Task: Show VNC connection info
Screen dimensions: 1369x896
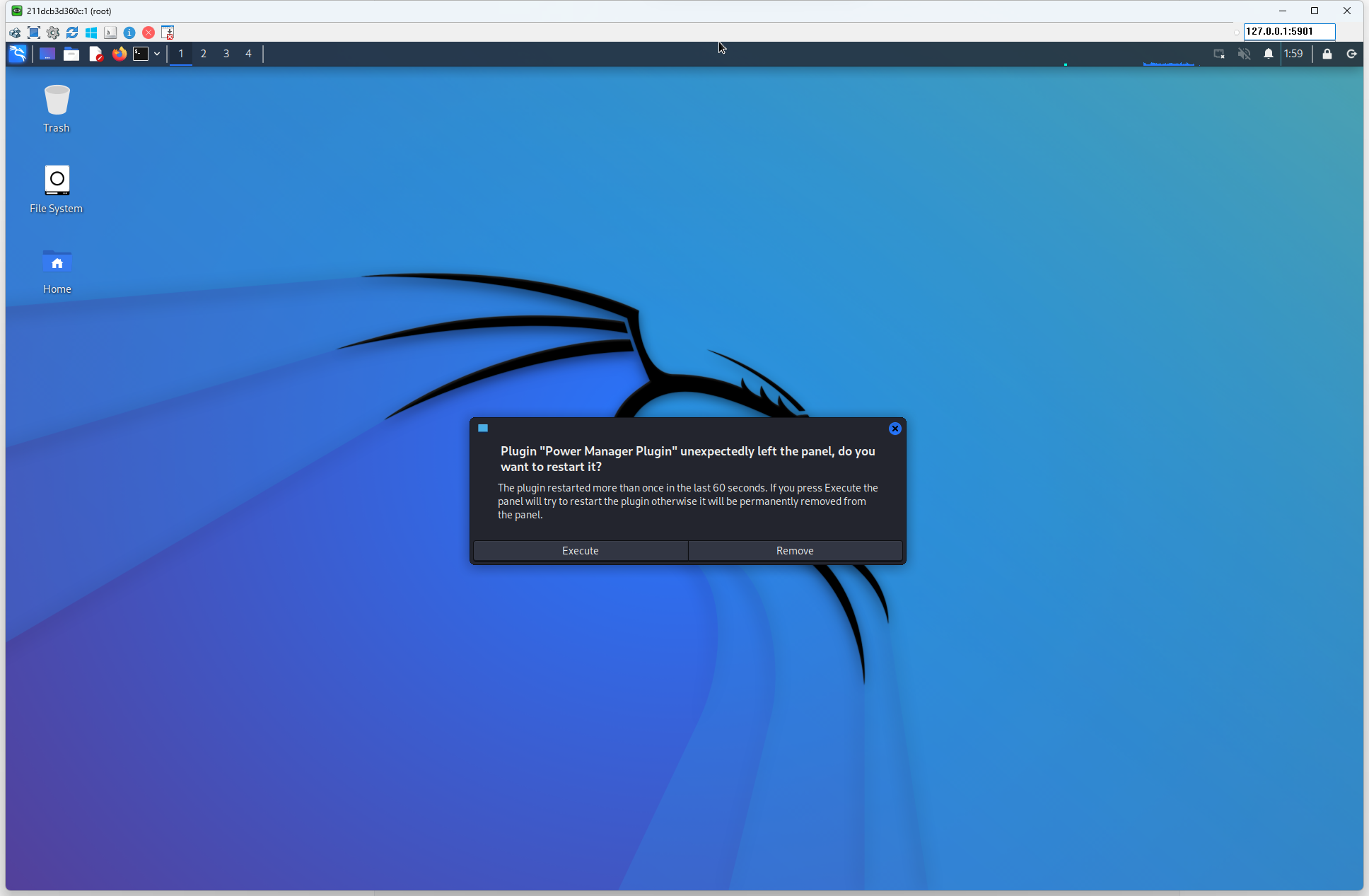Action: click(129, 33)
